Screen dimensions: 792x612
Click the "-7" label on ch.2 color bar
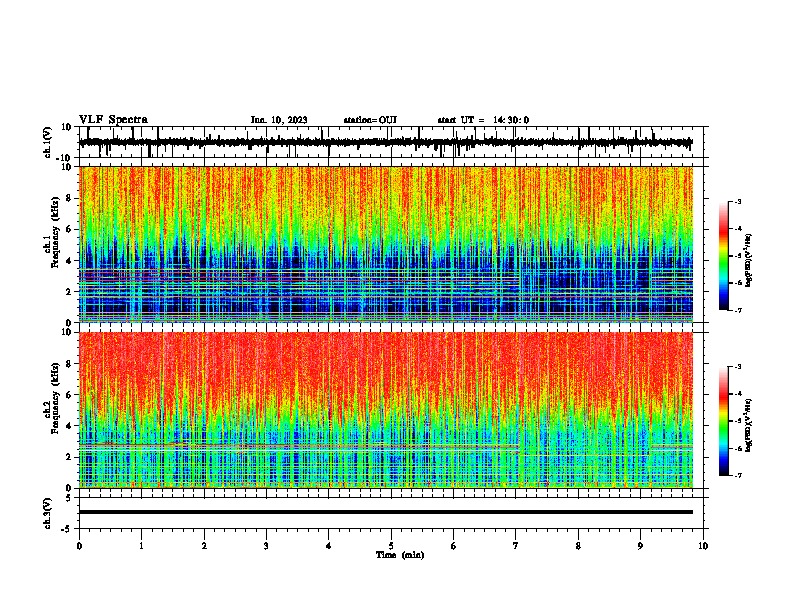pos(737,476)
